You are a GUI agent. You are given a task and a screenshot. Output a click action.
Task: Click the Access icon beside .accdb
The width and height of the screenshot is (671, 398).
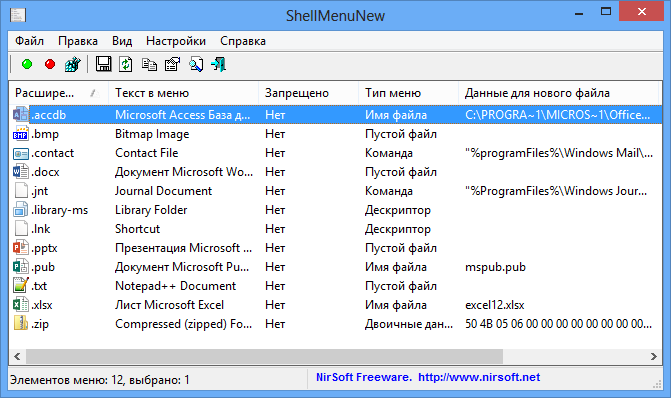21,114
